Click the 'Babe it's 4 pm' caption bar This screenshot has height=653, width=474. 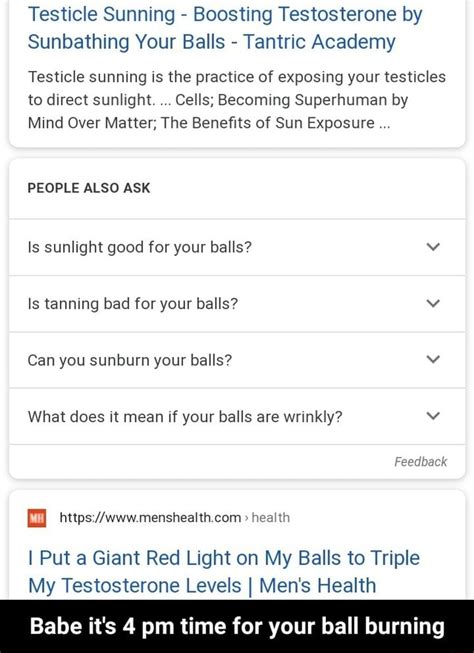tap(237, 626)
